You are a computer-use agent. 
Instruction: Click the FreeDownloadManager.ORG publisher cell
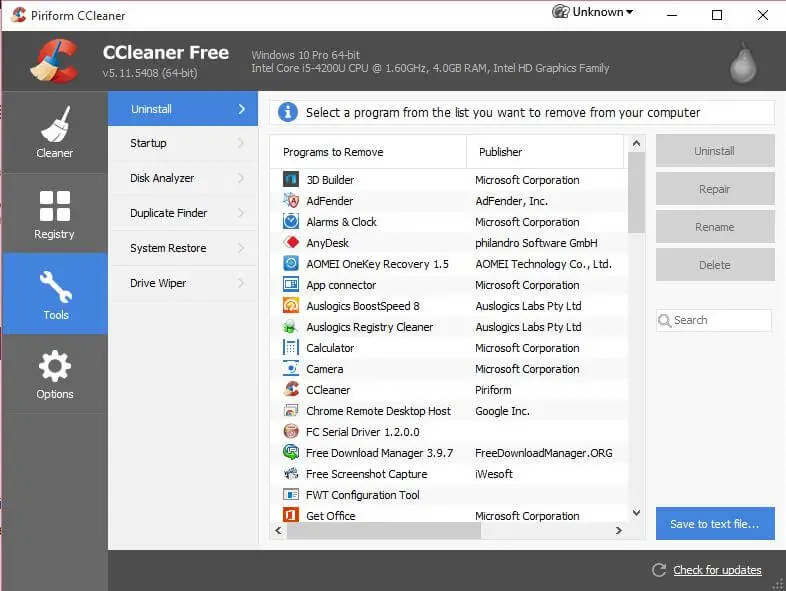click(544, 453)
